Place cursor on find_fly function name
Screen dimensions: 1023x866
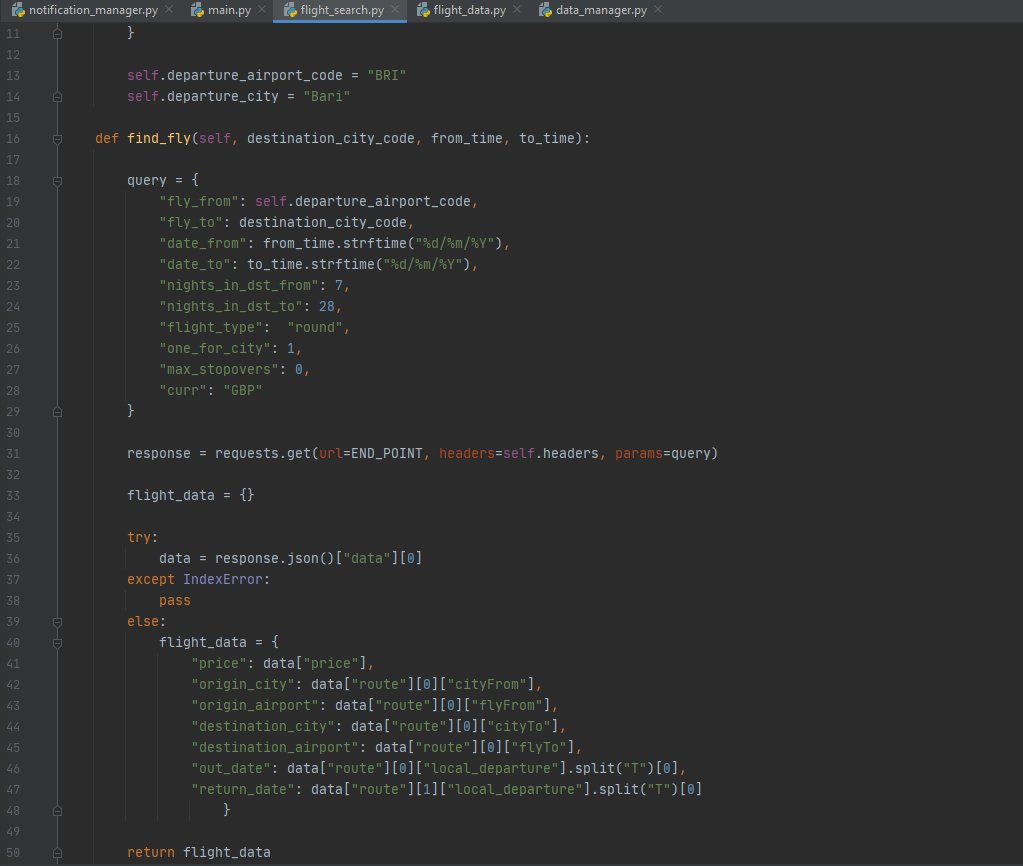pyautogui.click(x=159, y=138)
